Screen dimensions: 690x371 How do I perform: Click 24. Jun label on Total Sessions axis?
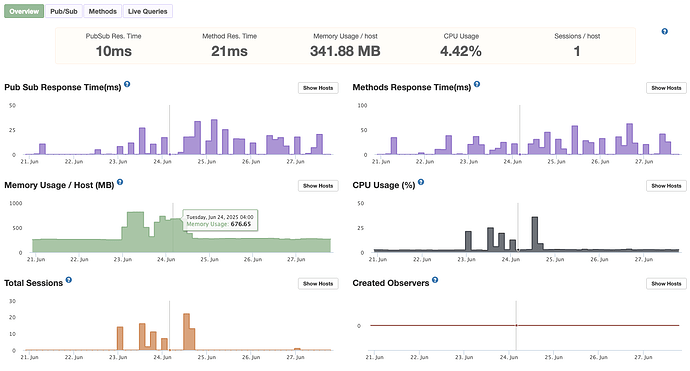(162, 357)
